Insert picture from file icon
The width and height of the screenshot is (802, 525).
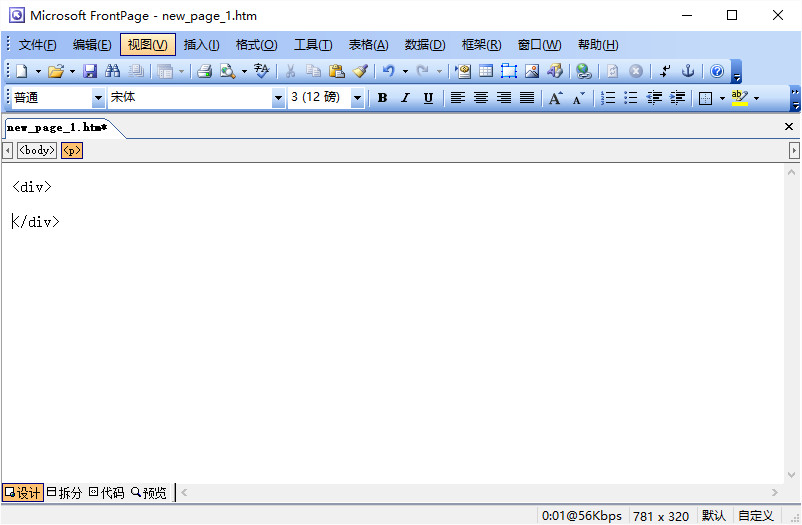(x=532, y=71)
